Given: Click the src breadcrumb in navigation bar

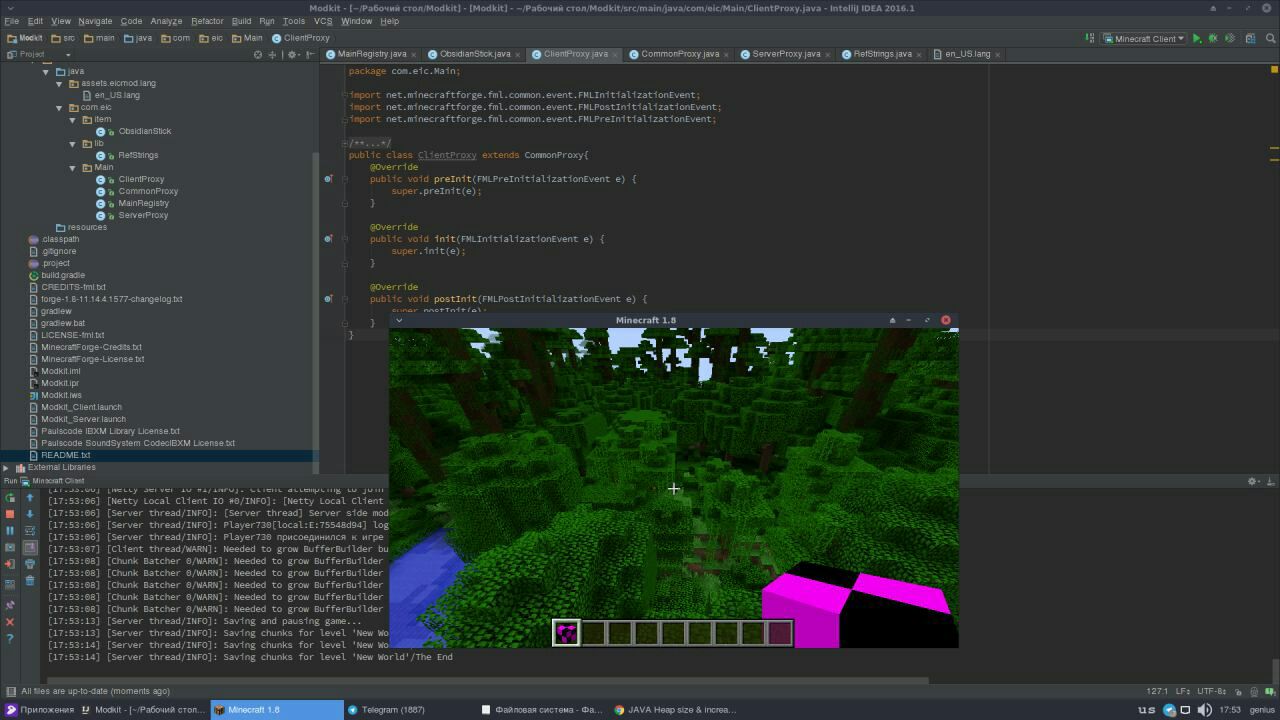Looking at the screenshot, I should coord(63,39).
